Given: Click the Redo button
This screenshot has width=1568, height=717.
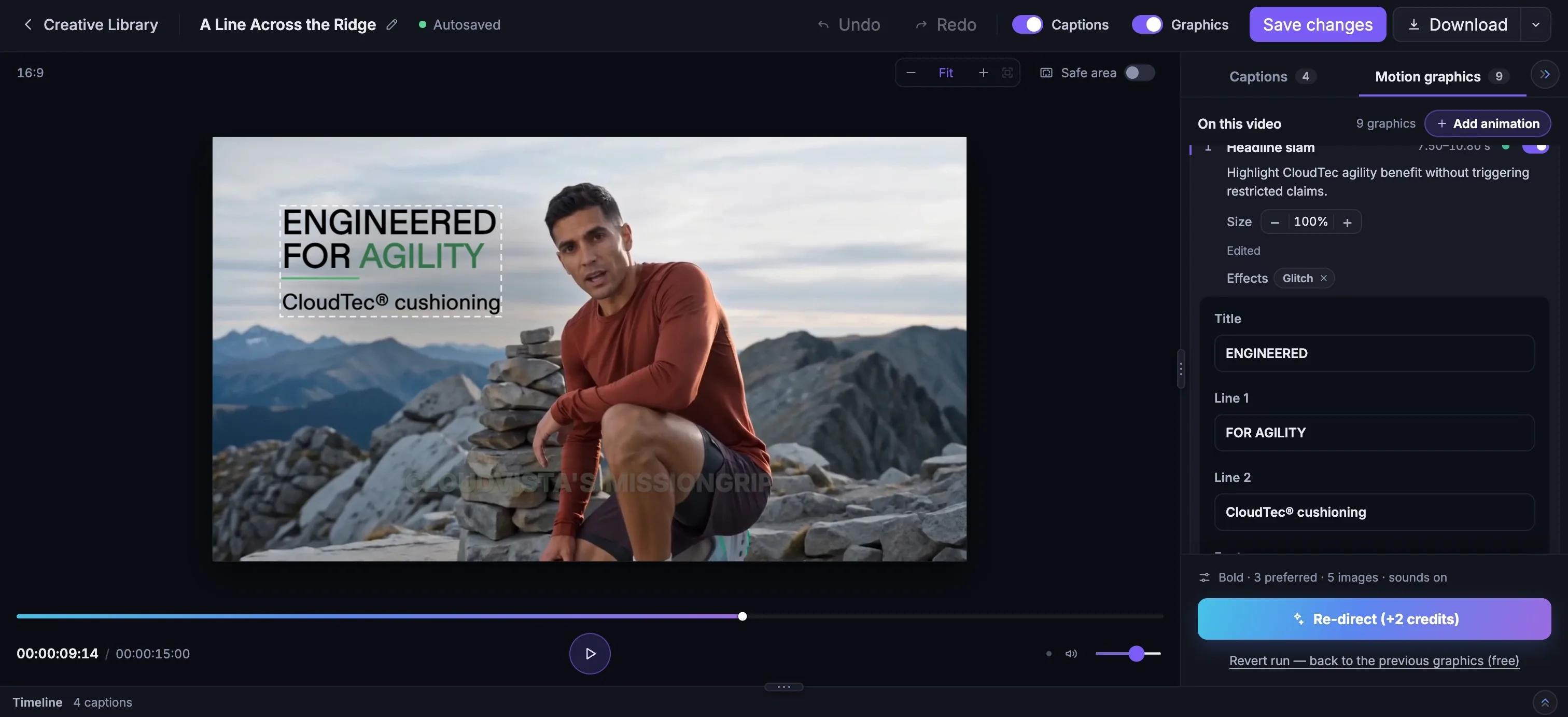Looking at the screenshot, I should tap(946, 24).
